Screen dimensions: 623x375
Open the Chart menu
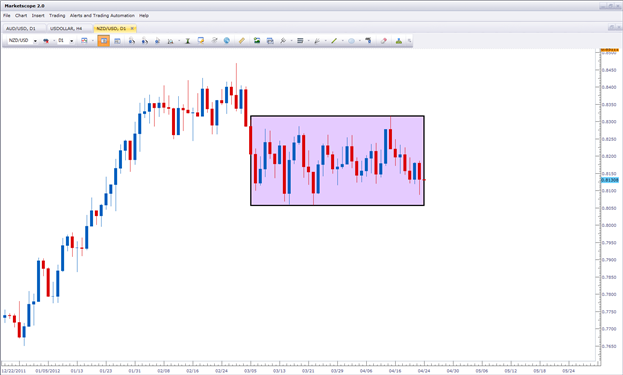pos(21,15)
